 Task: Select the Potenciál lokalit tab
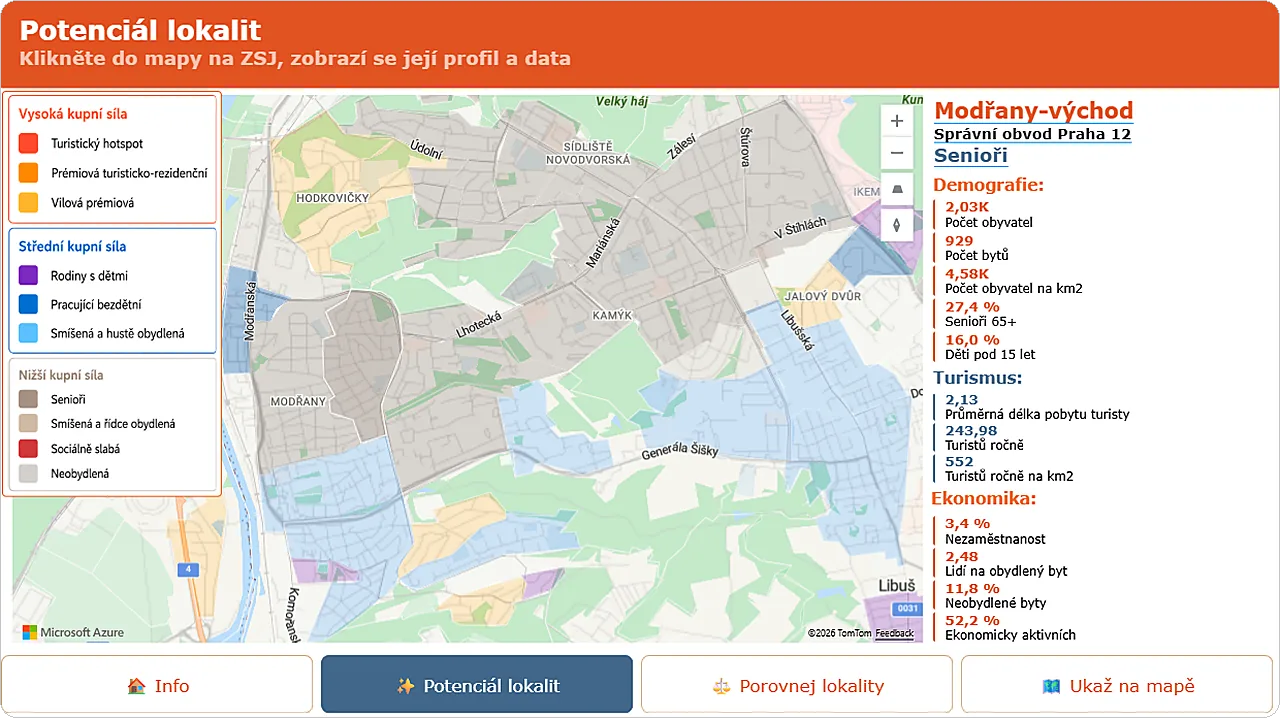[477, 685]
